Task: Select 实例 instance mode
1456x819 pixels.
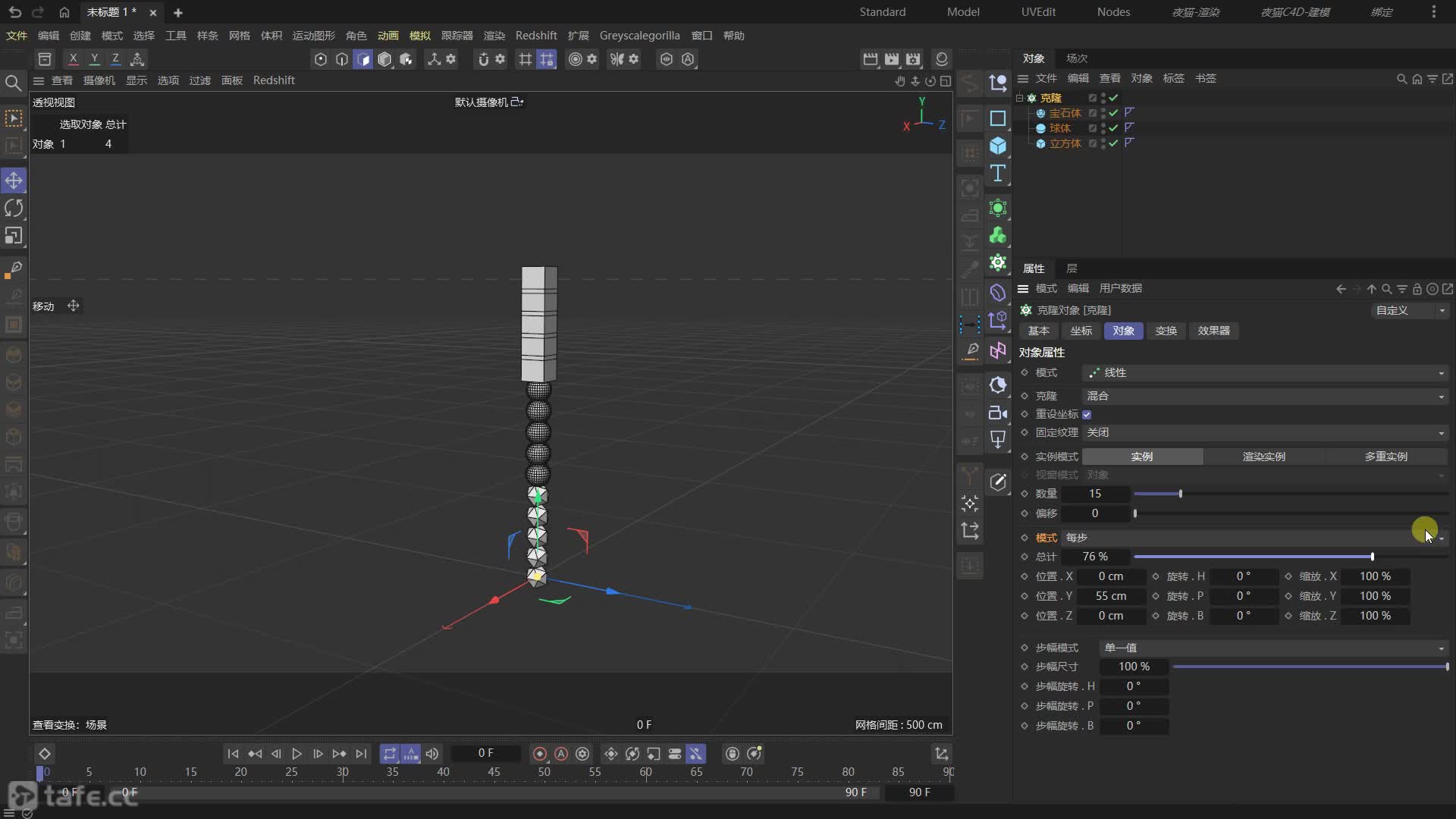Action: [x=1142, y=457]
